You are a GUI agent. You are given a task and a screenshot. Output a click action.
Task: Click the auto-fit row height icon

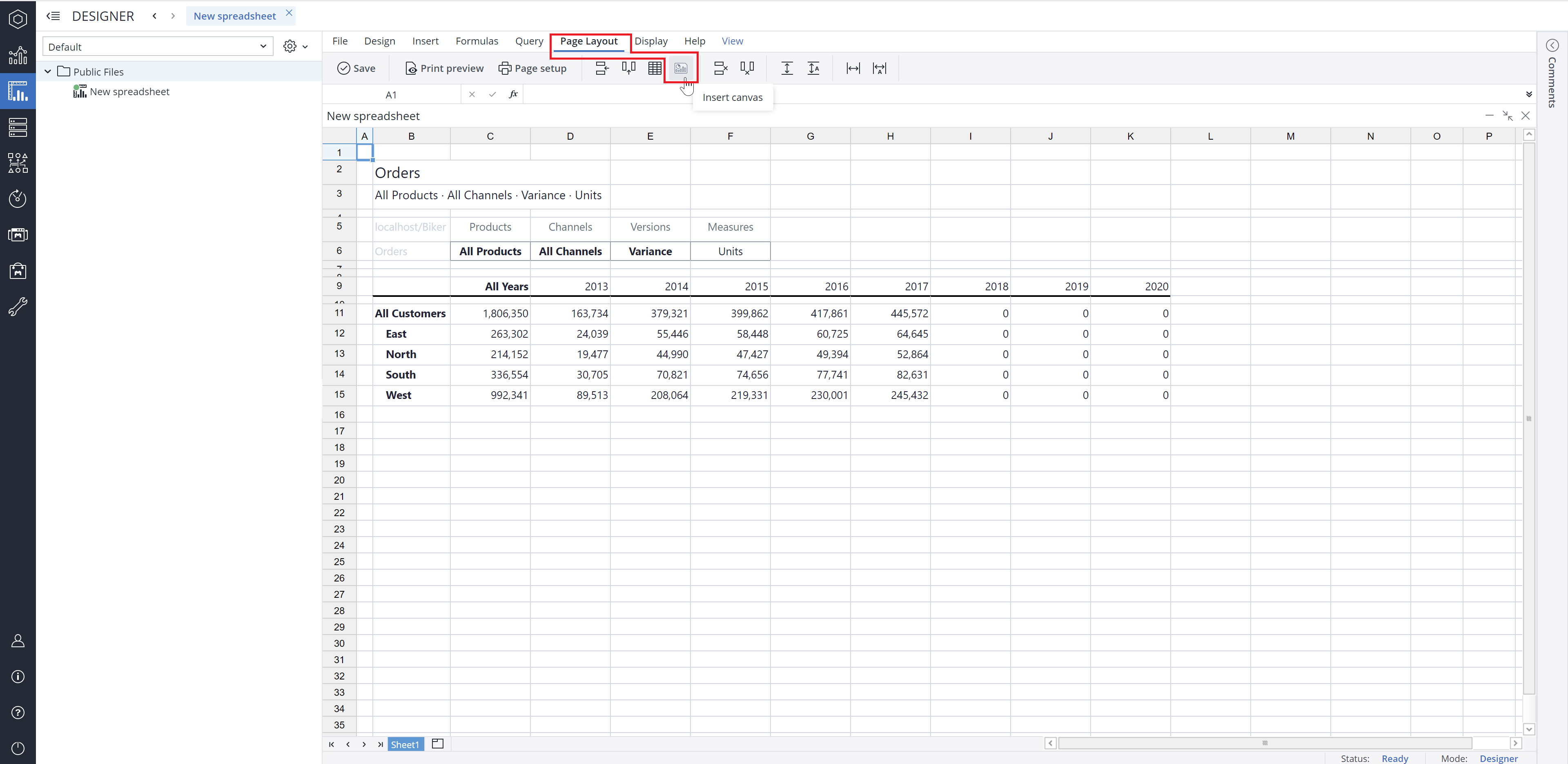813,68
